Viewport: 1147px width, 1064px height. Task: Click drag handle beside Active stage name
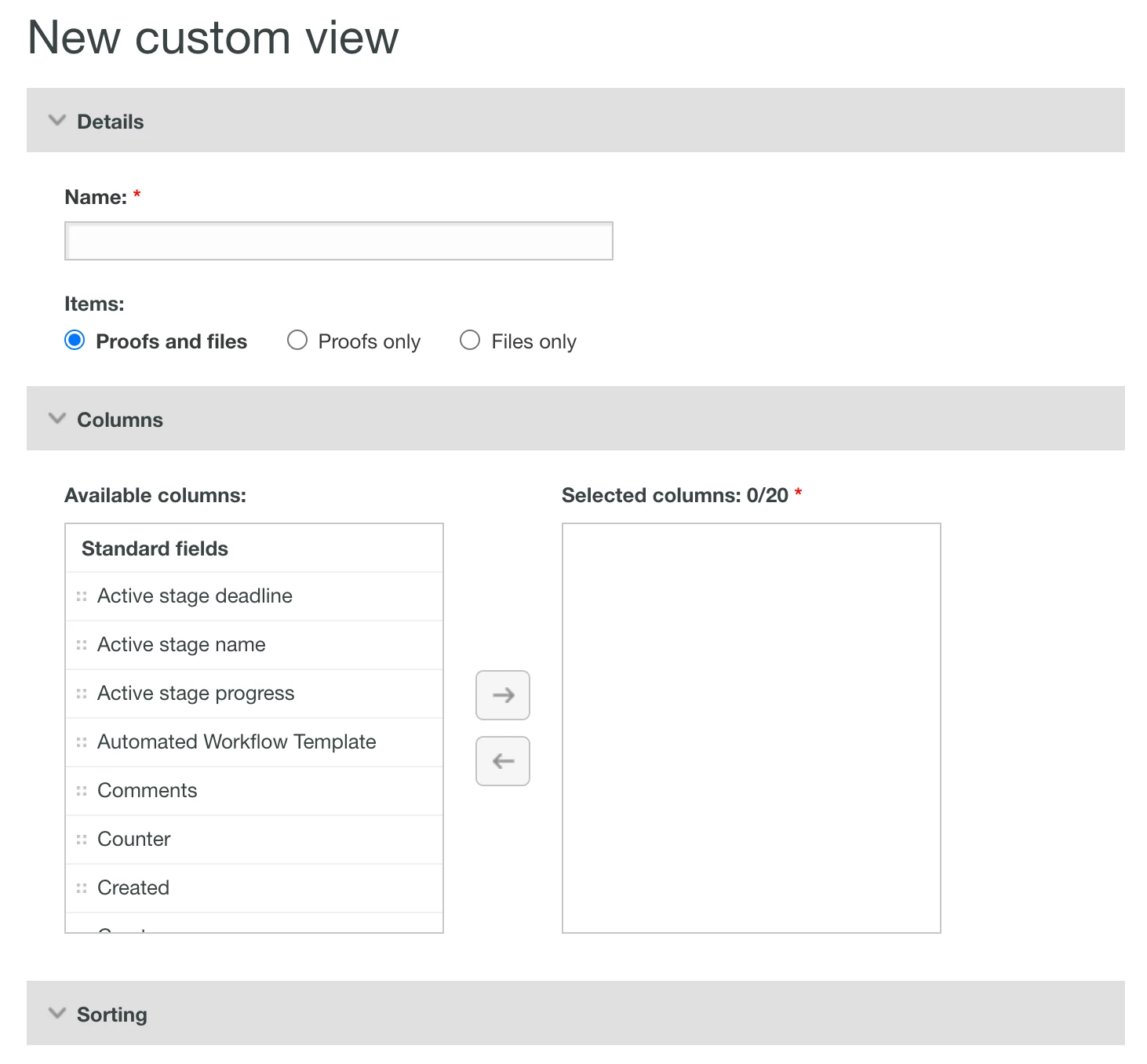82,645
